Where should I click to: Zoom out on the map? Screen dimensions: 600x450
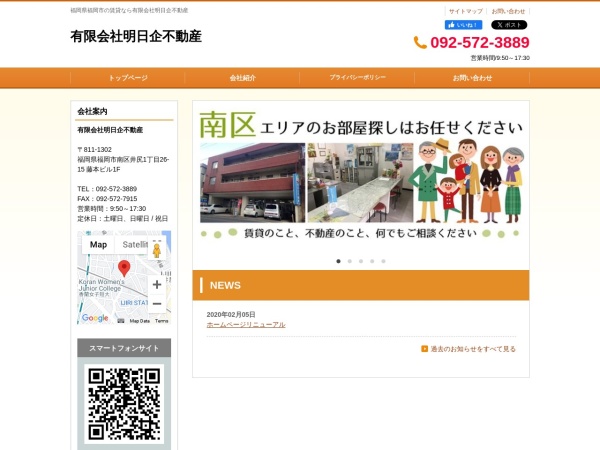point(157,304)
